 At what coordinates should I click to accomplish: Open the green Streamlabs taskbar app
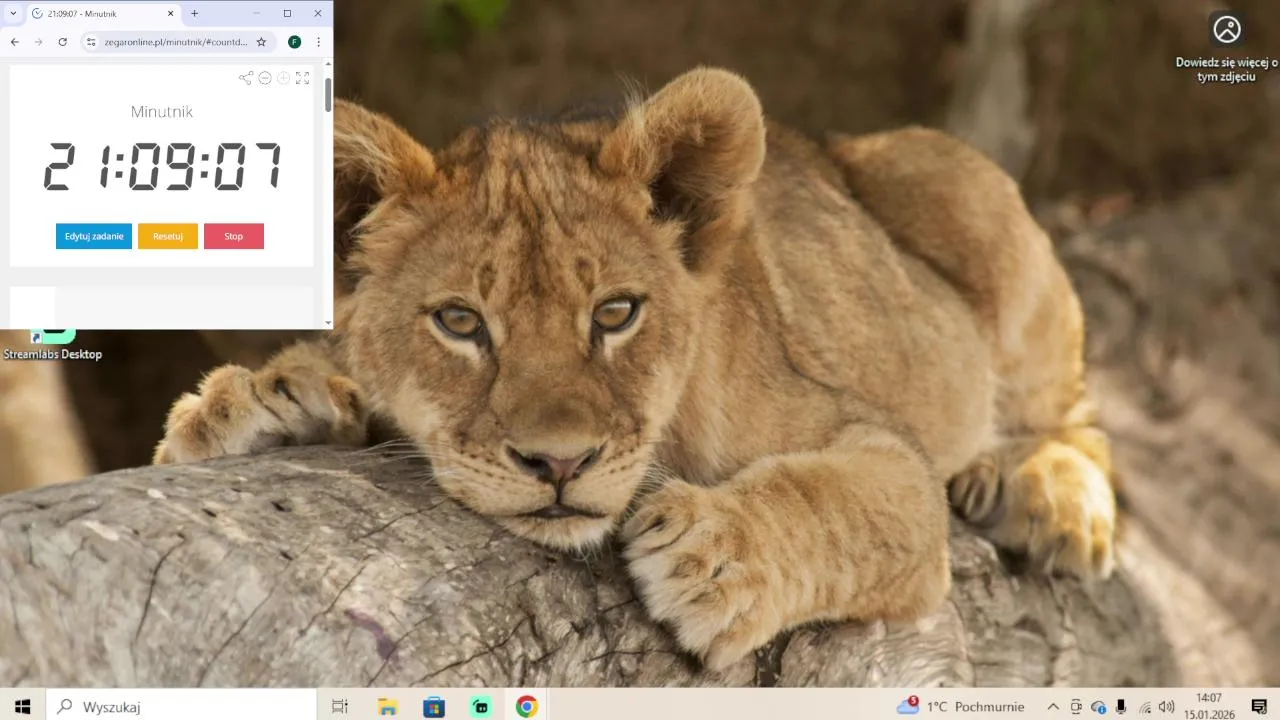481,706
